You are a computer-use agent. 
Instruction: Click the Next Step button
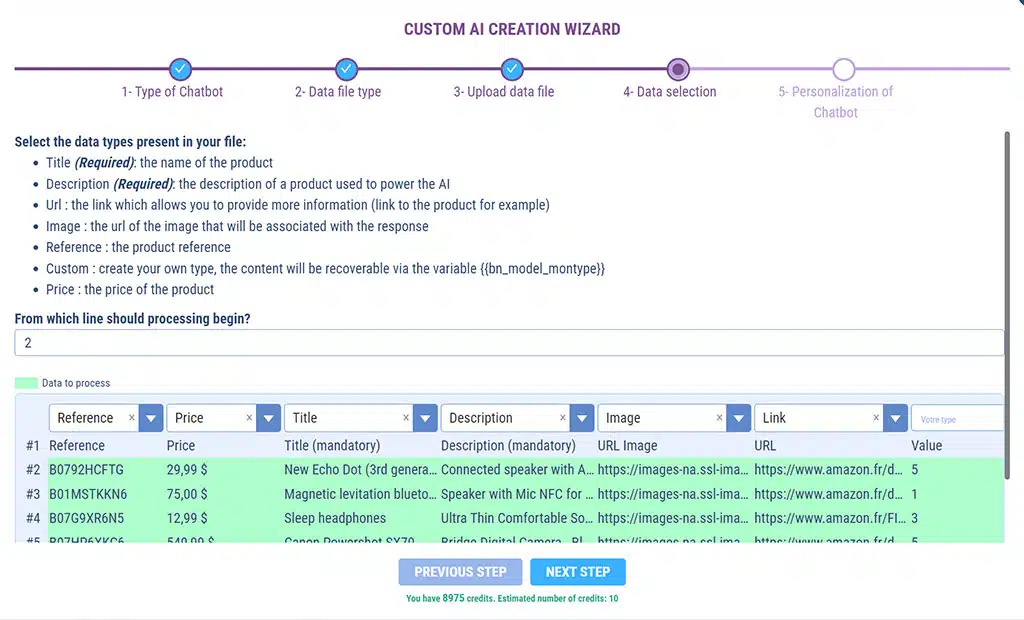click(x=578, y=572)
